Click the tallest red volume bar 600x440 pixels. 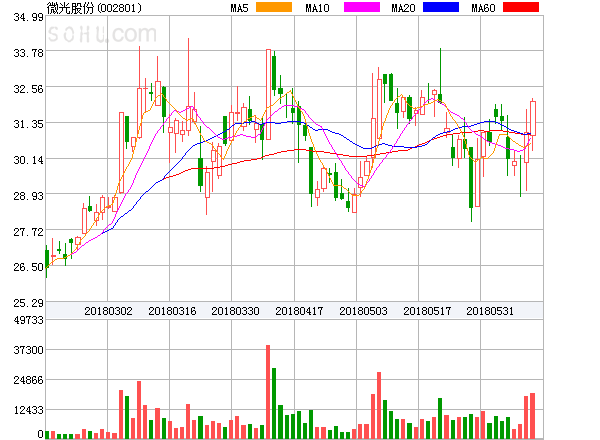(x=268, y=392)
